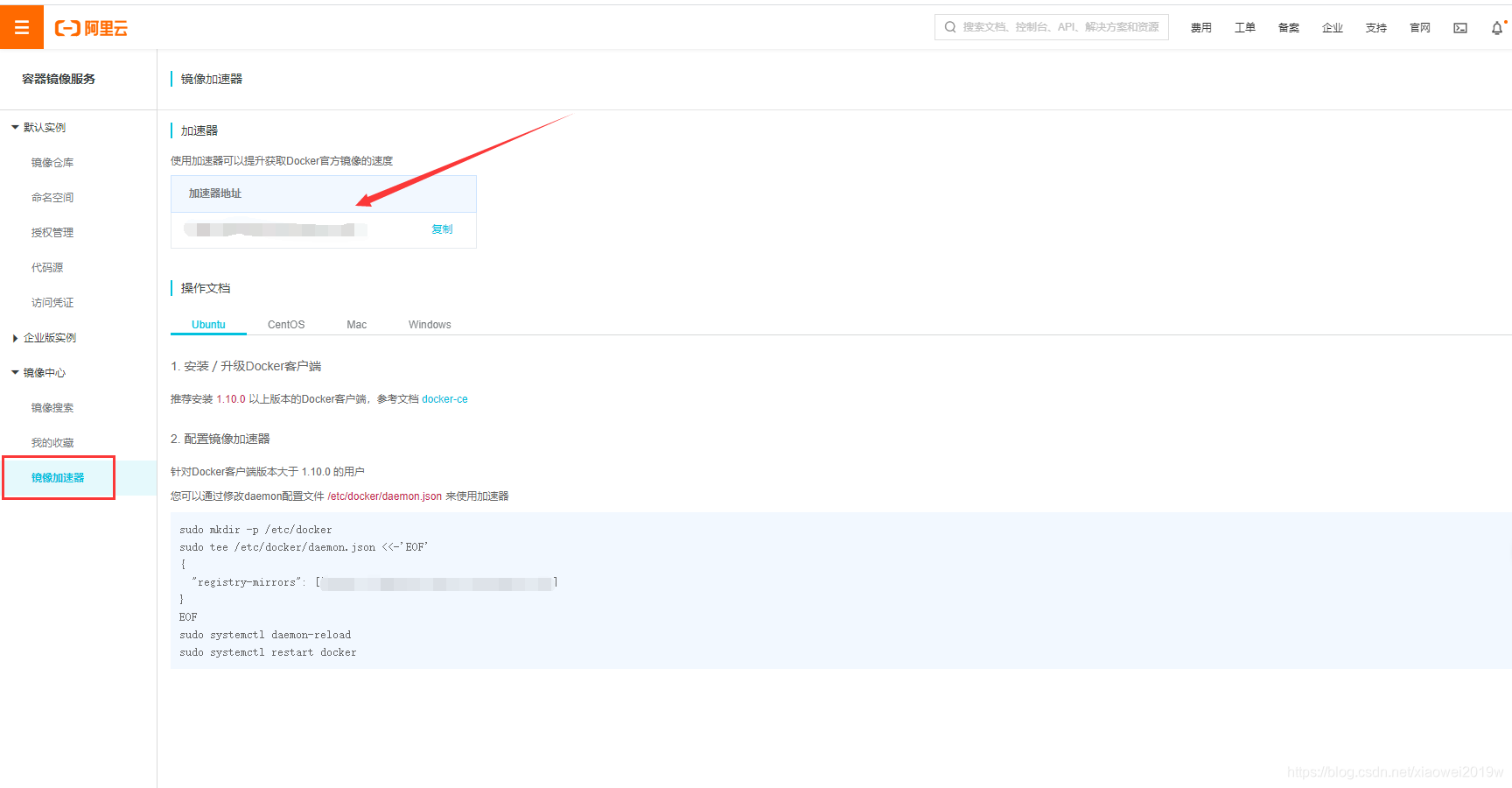Screen dimensions: 1512x788
Task: Open 镜像搜索 in sidebar
Action: click(52, 408)
